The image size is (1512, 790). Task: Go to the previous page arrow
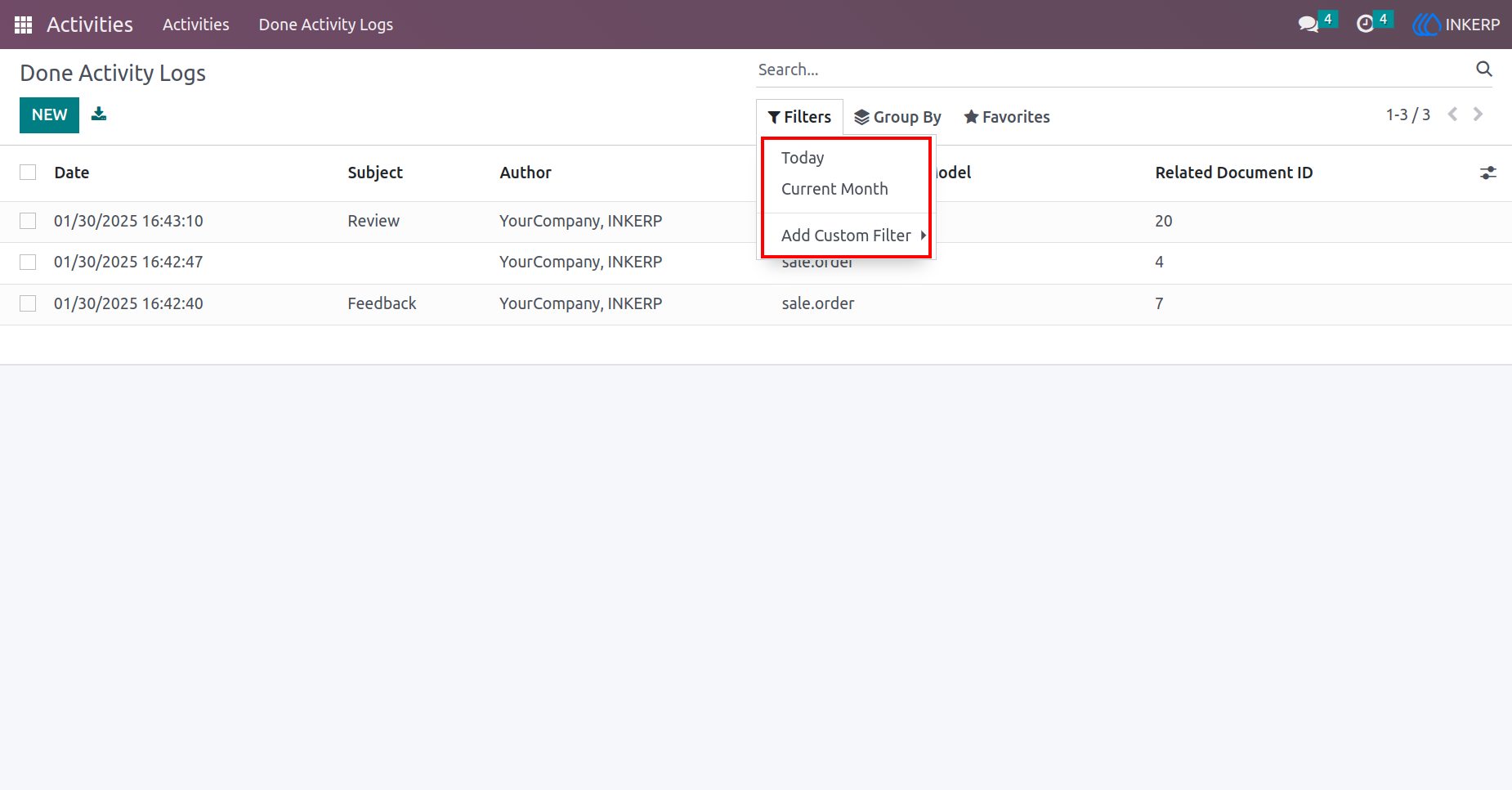pos(1452,114)
